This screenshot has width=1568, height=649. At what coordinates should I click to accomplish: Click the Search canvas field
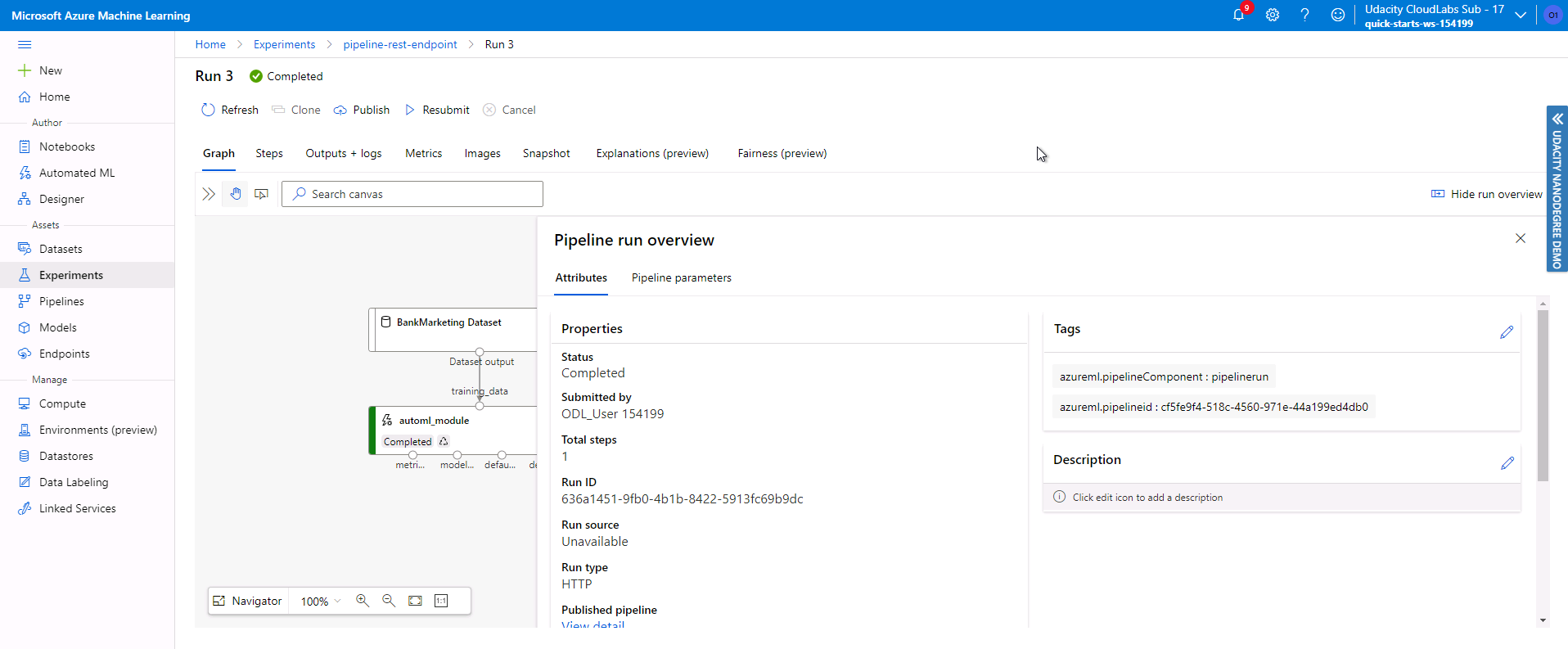click(412, 194)
